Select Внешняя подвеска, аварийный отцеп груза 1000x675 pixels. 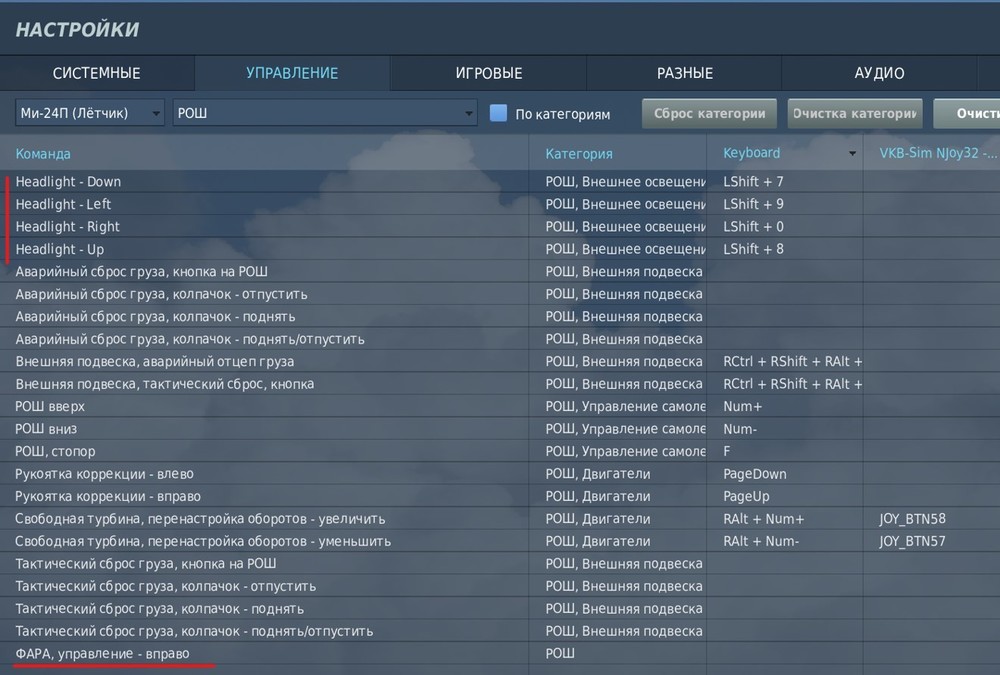point(155,361)
